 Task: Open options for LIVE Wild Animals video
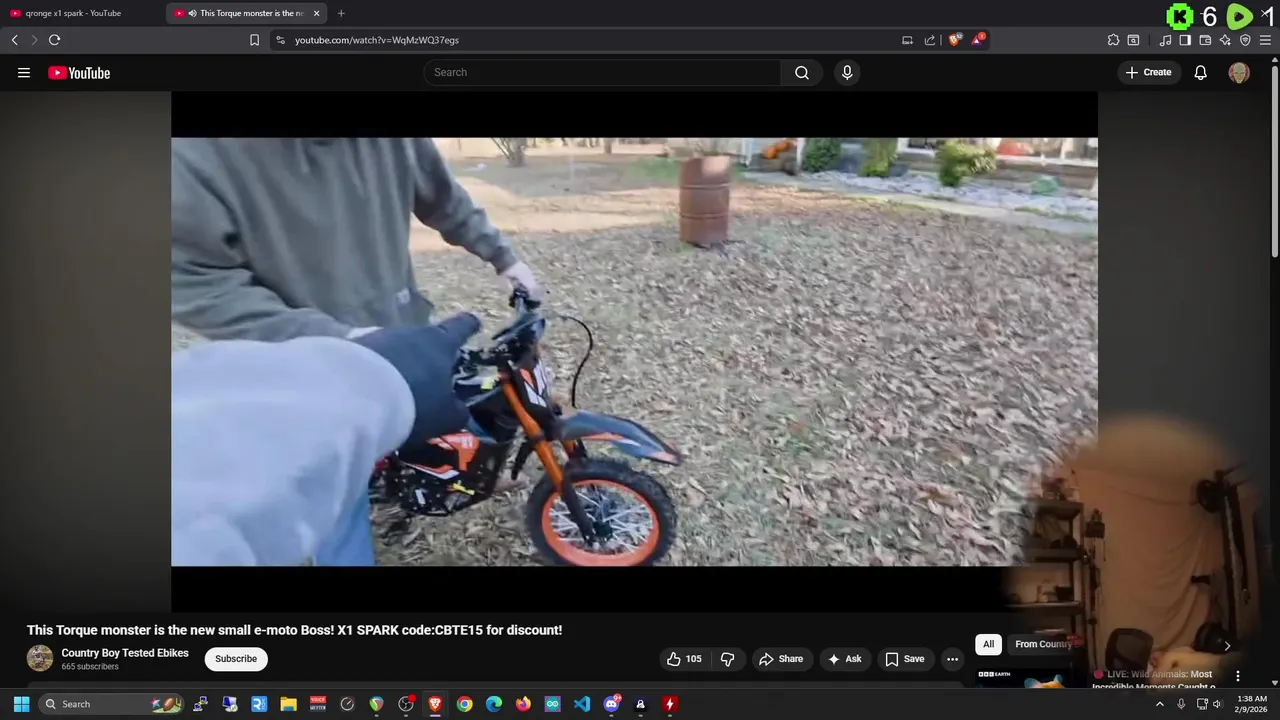pyautogui.click(x=1237, y=676)
